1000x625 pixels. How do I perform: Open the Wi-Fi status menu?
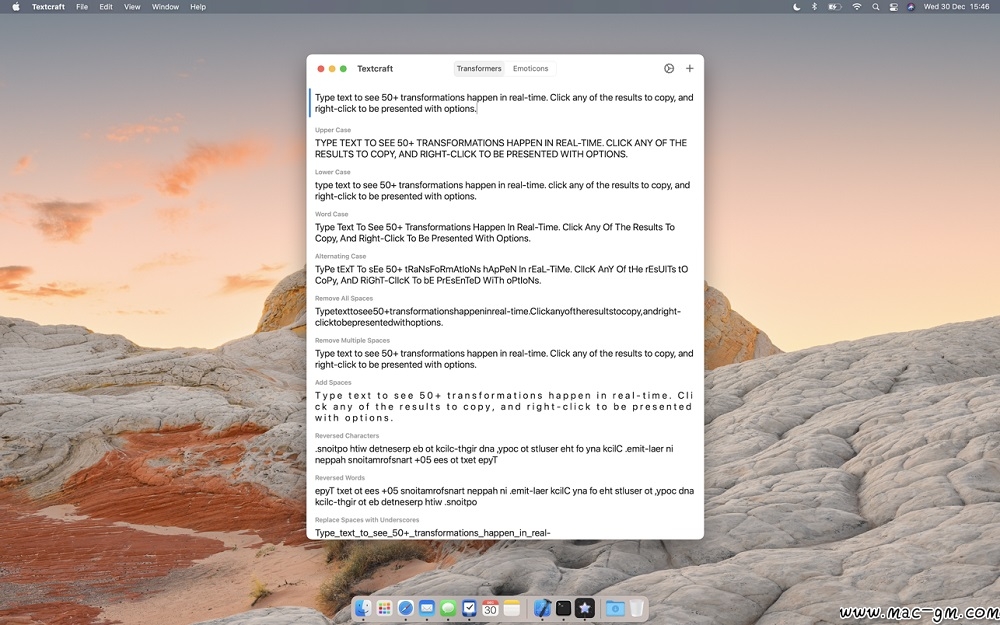tap(857, 6)
